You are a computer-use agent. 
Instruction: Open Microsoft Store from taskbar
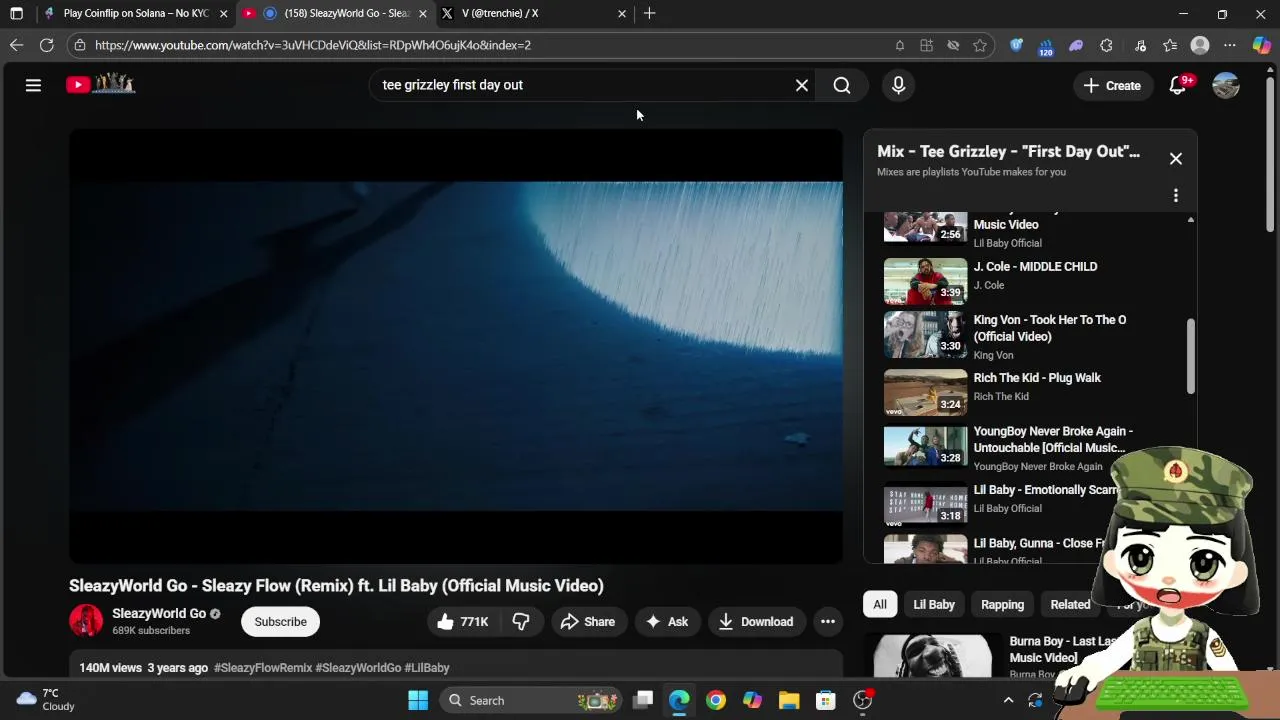click(x=826, y=700)
